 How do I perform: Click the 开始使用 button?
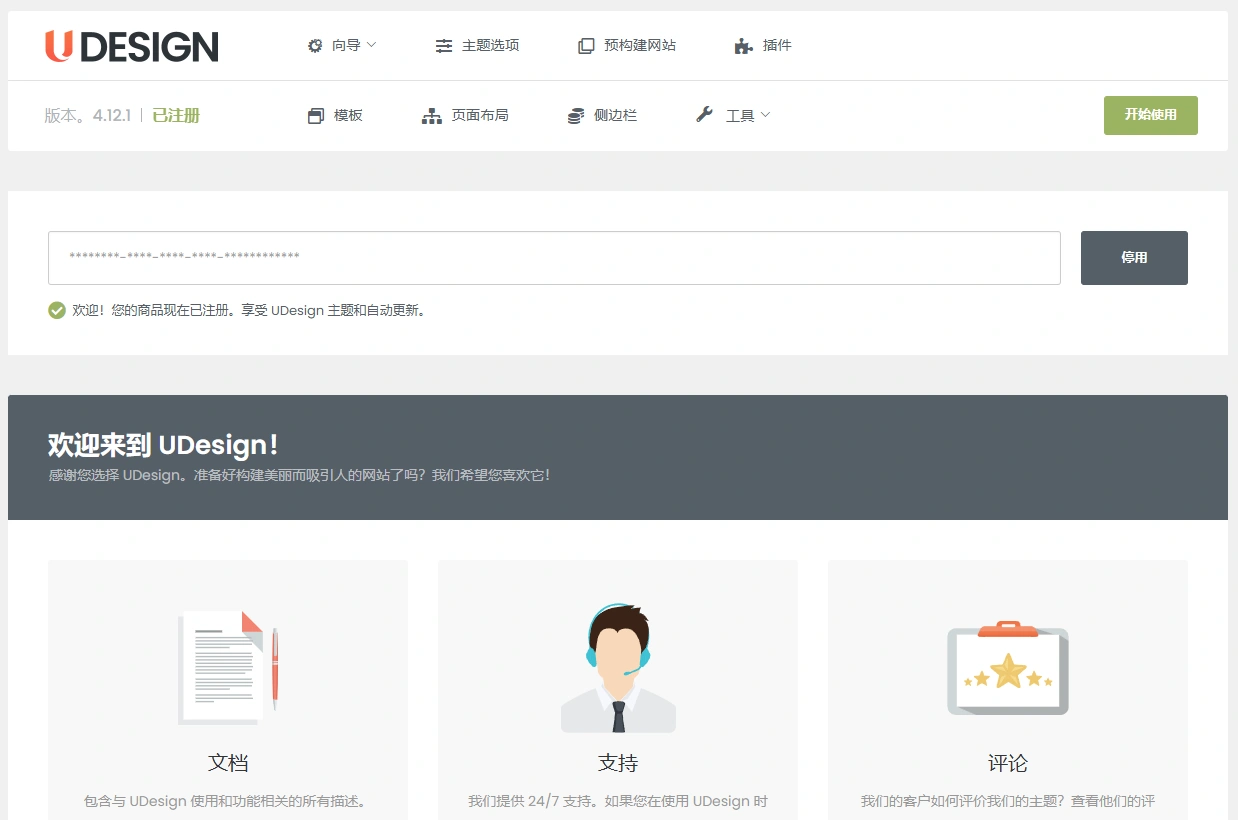pos(1150,115)
